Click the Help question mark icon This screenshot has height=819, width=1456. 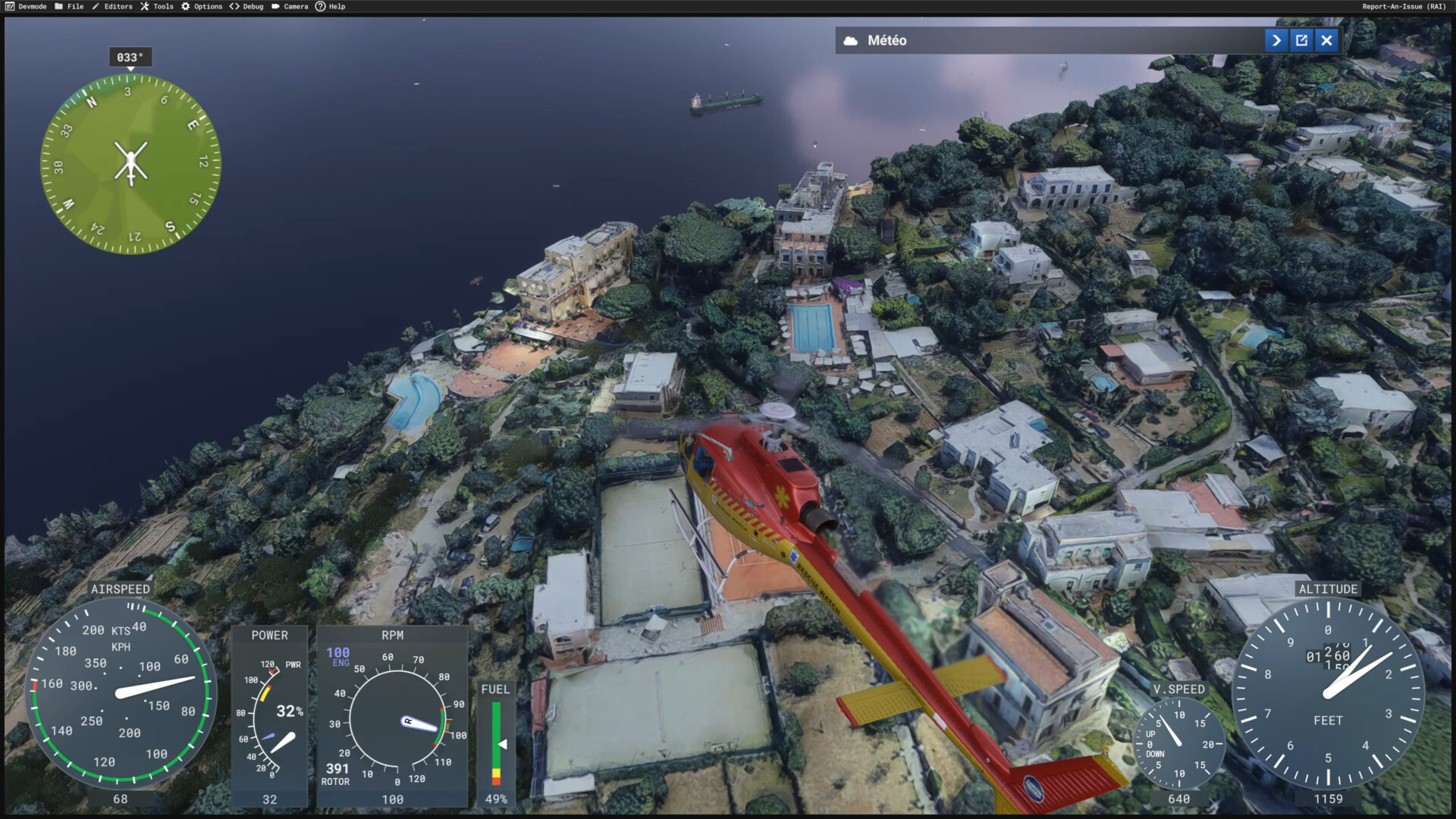click(320, 6)
